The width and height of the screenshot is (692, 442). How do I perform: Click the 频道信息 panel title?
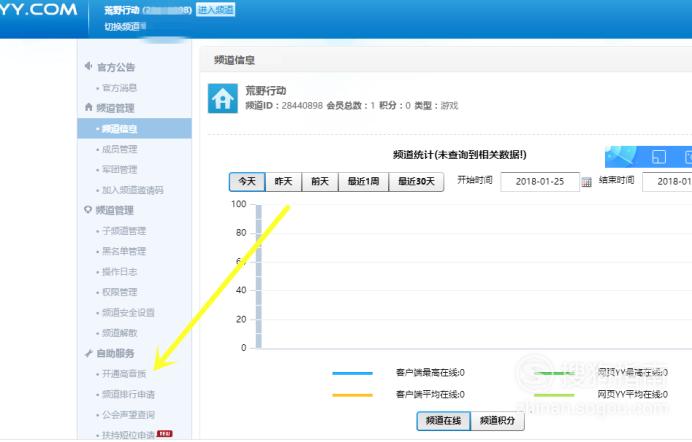click(234, 60)
